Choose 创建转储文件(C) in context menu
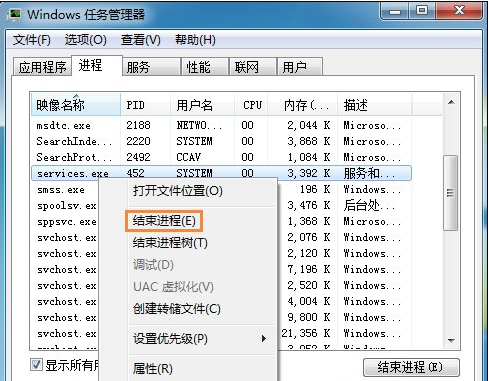Image resolution: width=488 pixels, height=381 pixels. [177, 309]
